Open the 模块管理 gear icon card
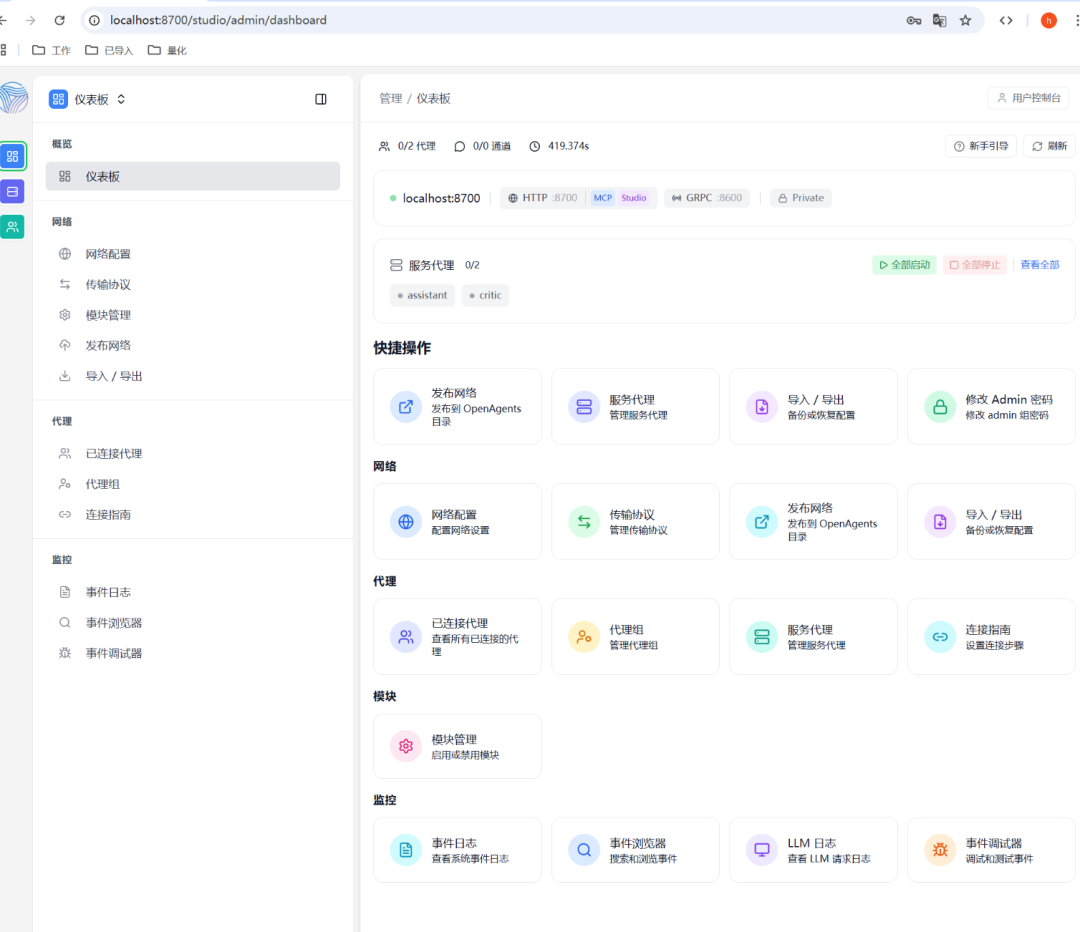 [x=457, y=746]
